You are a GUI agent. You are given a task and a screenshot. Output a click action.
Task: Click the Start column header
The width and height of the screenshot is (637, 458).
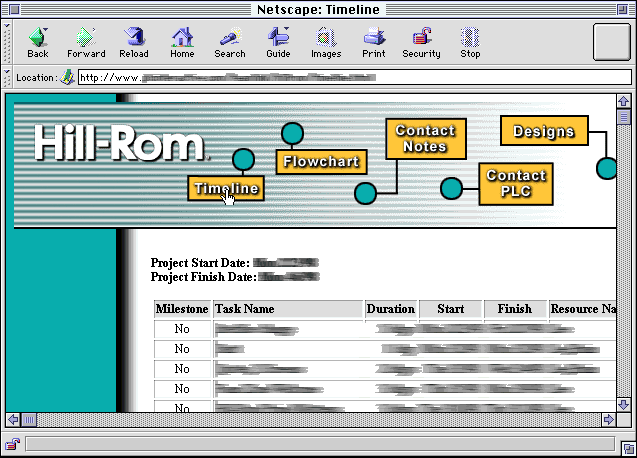point(451,309)
